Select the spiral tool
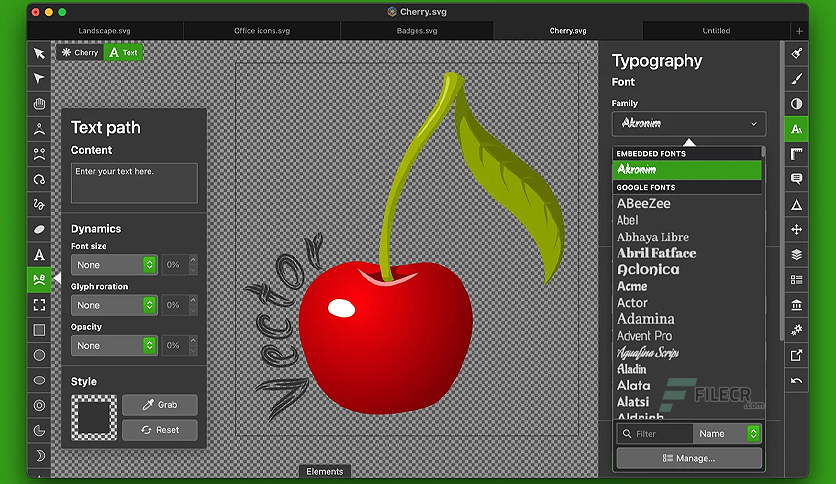Image resolution: width=836 pixels, height=484 pixels. [x=39, y=179]
